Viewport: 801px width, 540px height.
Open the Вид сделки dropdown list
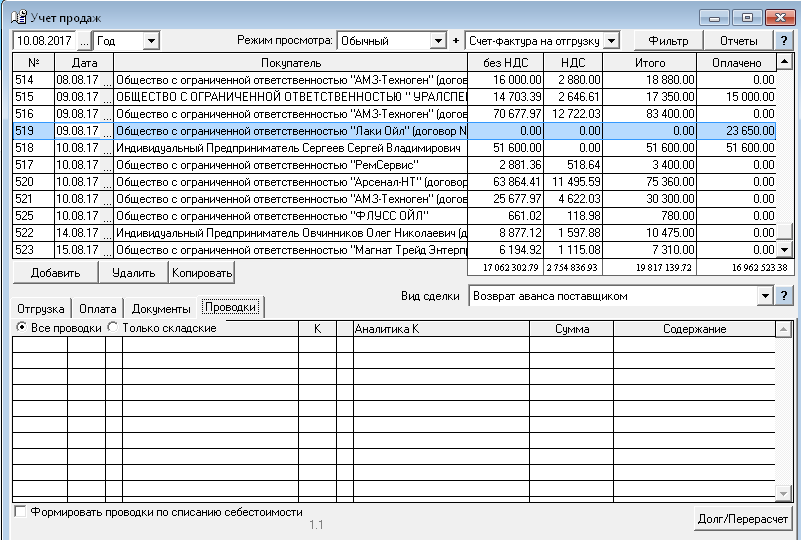tap(764, 296)
